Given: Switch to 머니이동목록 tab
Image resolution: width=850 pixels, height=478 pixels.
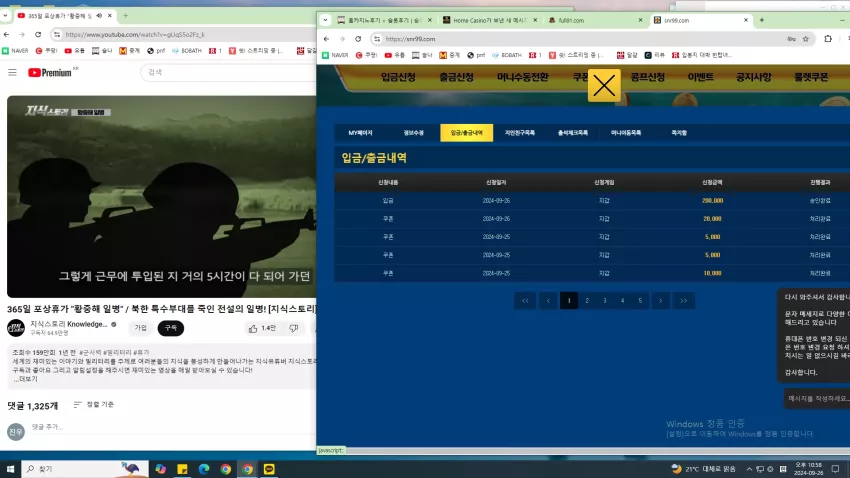Looking at the screenshot, I should click(x=626, y=133).
